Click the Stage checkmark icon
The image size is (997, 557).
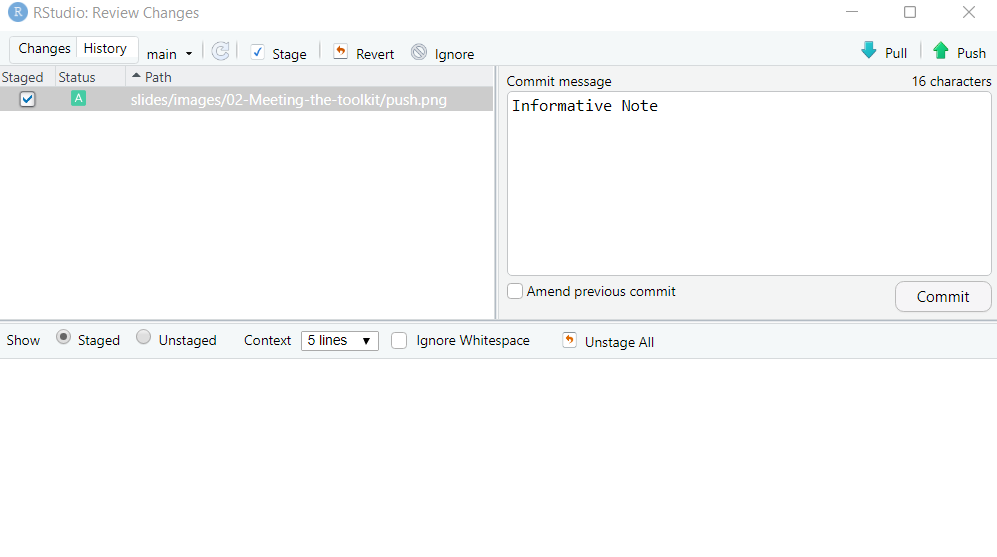pyautogui.click(x=258, y=52)
